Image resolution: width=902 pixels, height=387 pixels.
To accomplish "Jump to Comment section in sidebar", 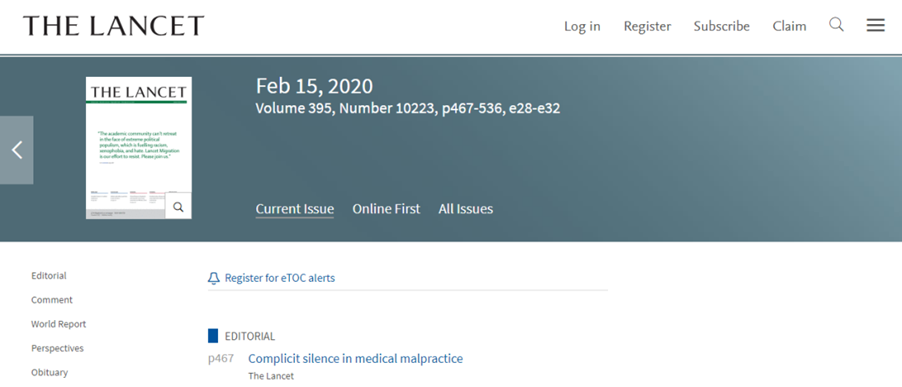I will 52,300.
